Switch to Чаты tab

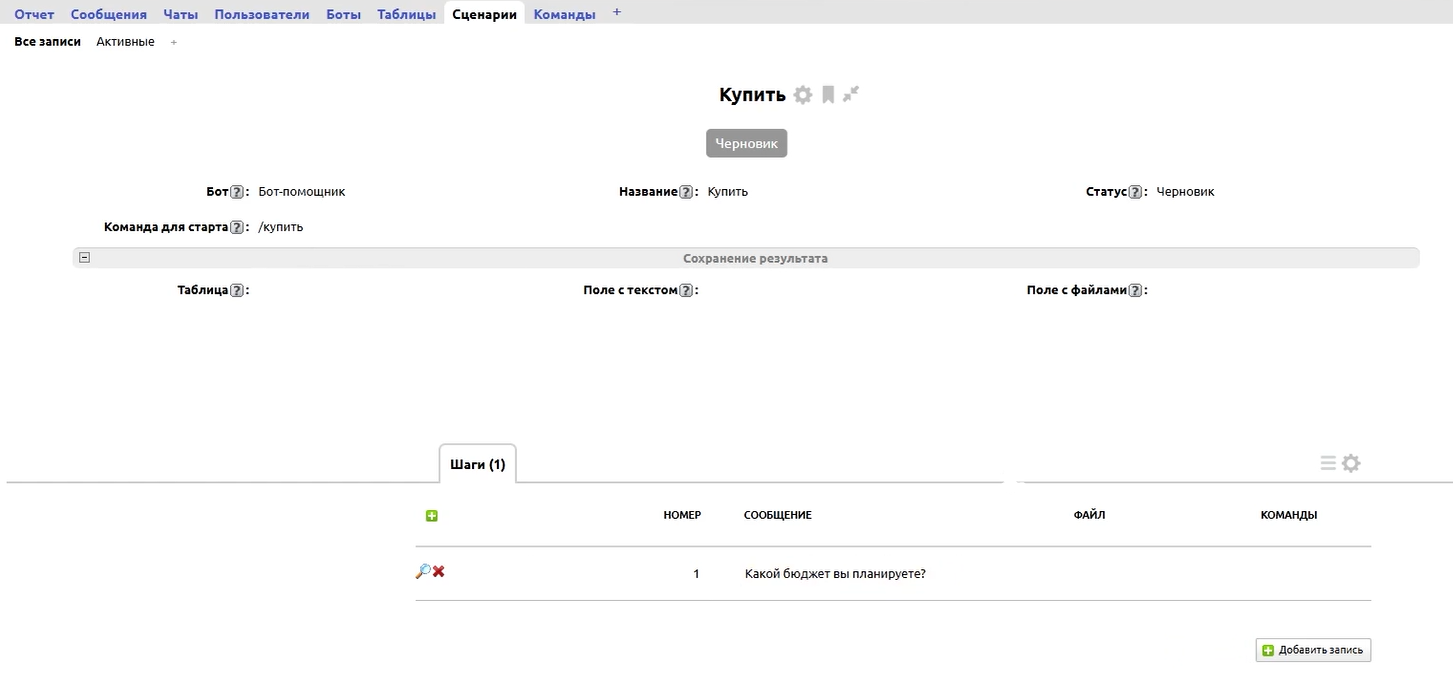pyautogui.click(x=181, y=14)
